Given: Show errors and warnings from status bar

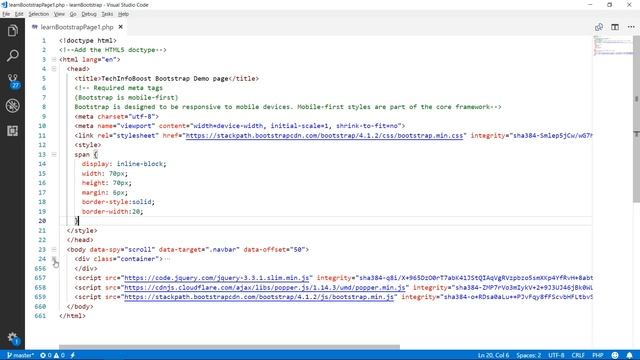Looking at the screenshot, I should pos(52,355).
